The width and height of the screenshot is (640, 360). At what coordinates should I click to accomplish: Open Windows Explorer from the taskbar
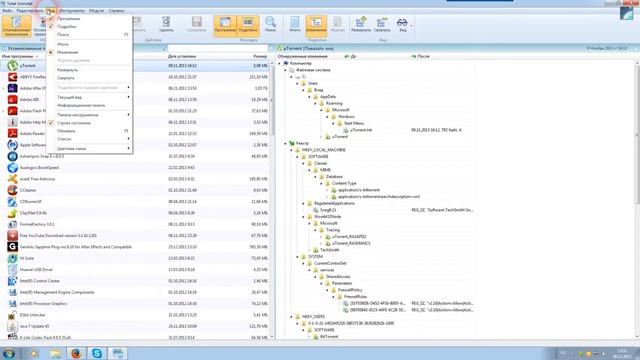pos(56,353)
